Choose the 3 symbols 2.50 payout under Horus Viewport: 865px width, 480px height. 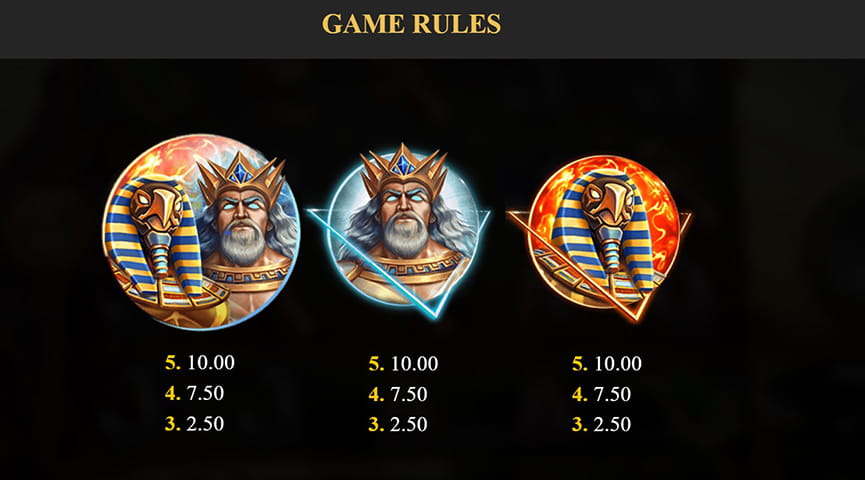point(601,424)
